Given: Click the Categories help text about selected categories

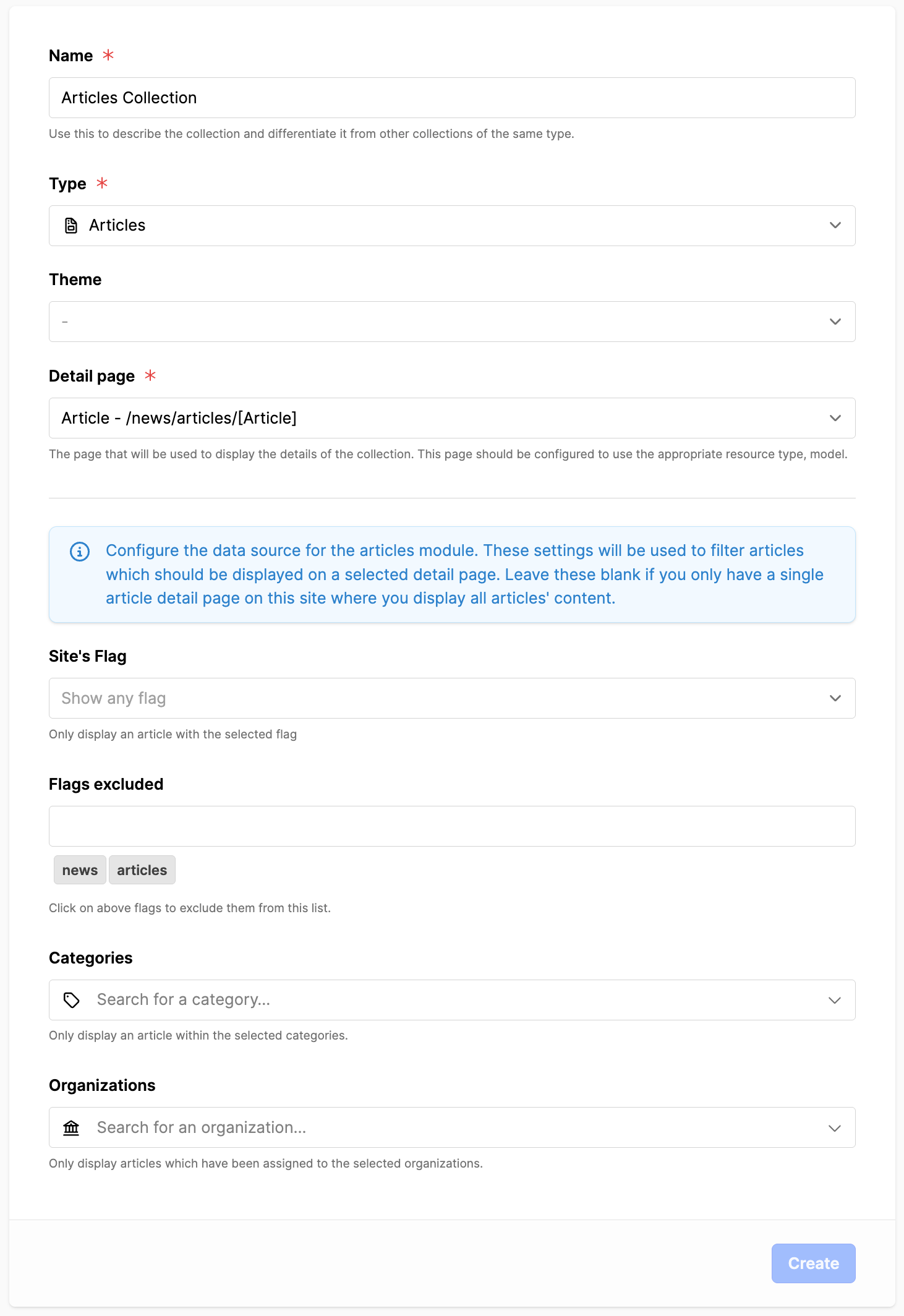Looking at the screenshot, I should (x=198, y=1035).
